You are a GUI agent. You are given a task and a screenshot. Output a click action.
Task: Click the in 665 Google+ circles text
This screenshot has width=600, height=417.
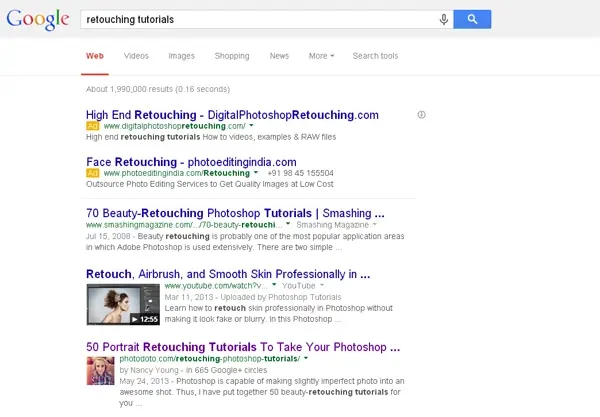pyautogui.click(x=226, y=370)
